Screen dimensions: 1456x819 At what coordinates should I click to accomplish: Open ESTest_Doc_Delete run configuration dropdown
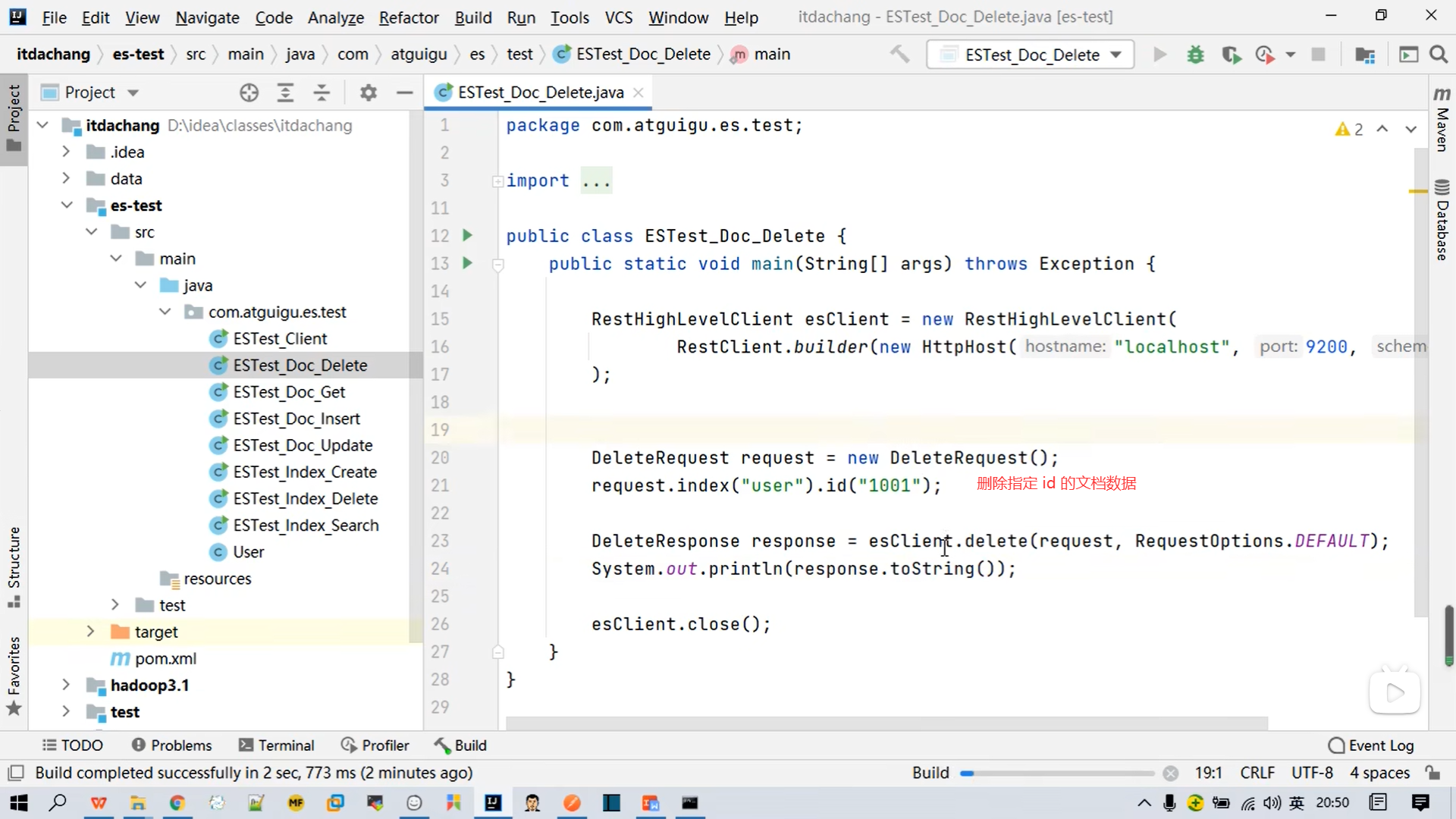pos(1031,55)
